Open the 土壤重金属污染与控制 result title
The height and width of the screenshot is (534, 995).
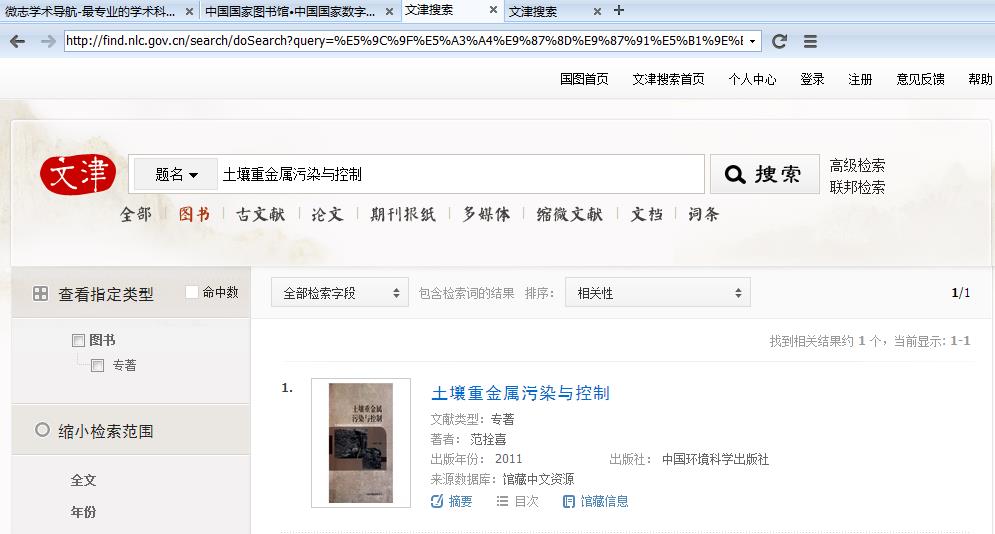point(520,393)
